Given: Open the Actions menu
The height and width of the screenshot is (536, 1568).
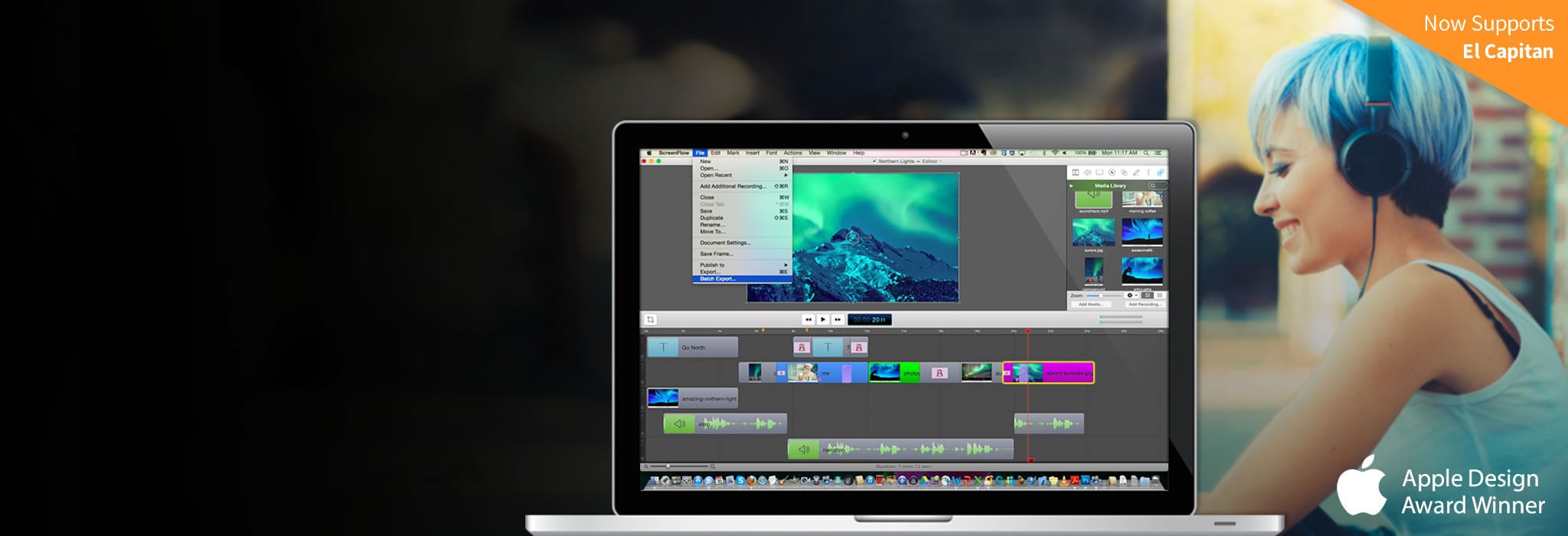Looking at the screenshot, I should tap(792, 153).
